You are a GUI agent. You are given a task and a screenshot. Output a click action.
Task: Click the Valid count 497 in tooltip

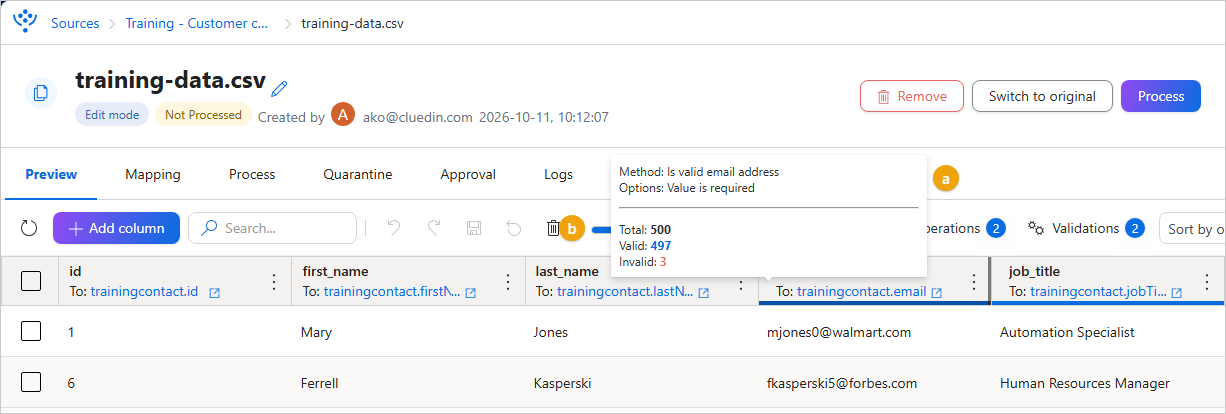660,245
